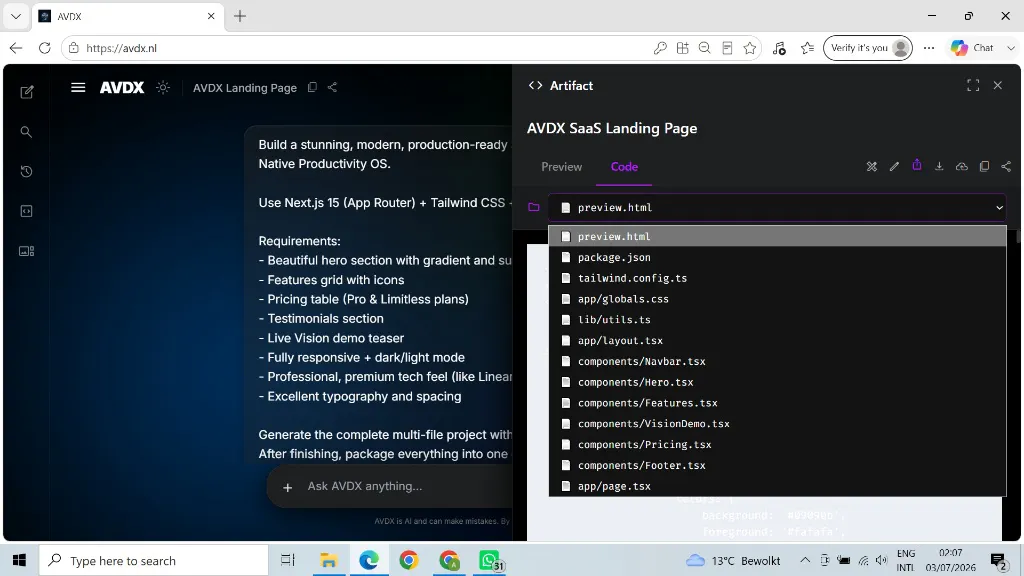Open the Windows Start menu

(x=20, y=560)
